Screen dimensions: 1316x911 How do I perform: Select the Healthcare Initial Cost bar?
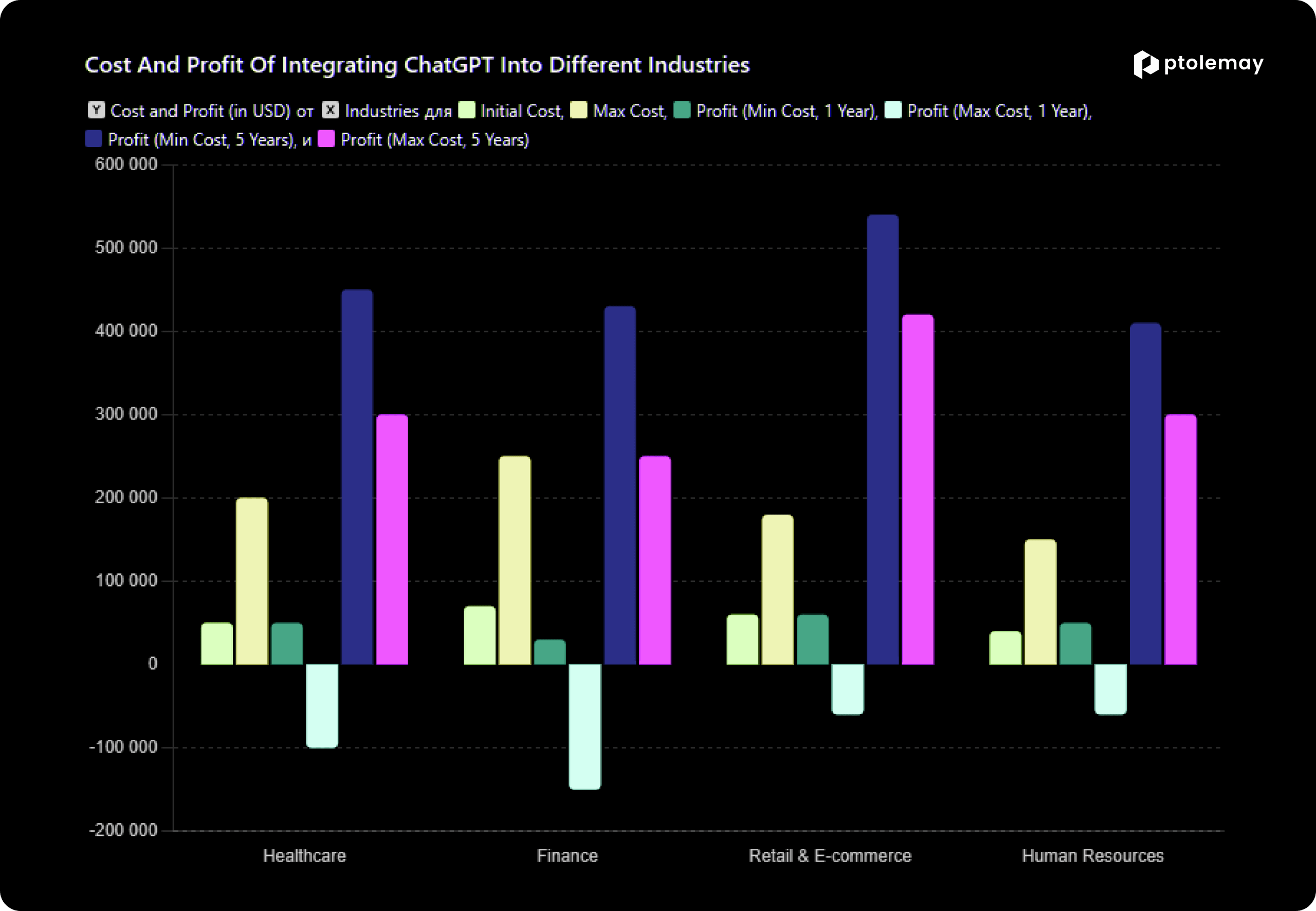click(x=217, y=644)
